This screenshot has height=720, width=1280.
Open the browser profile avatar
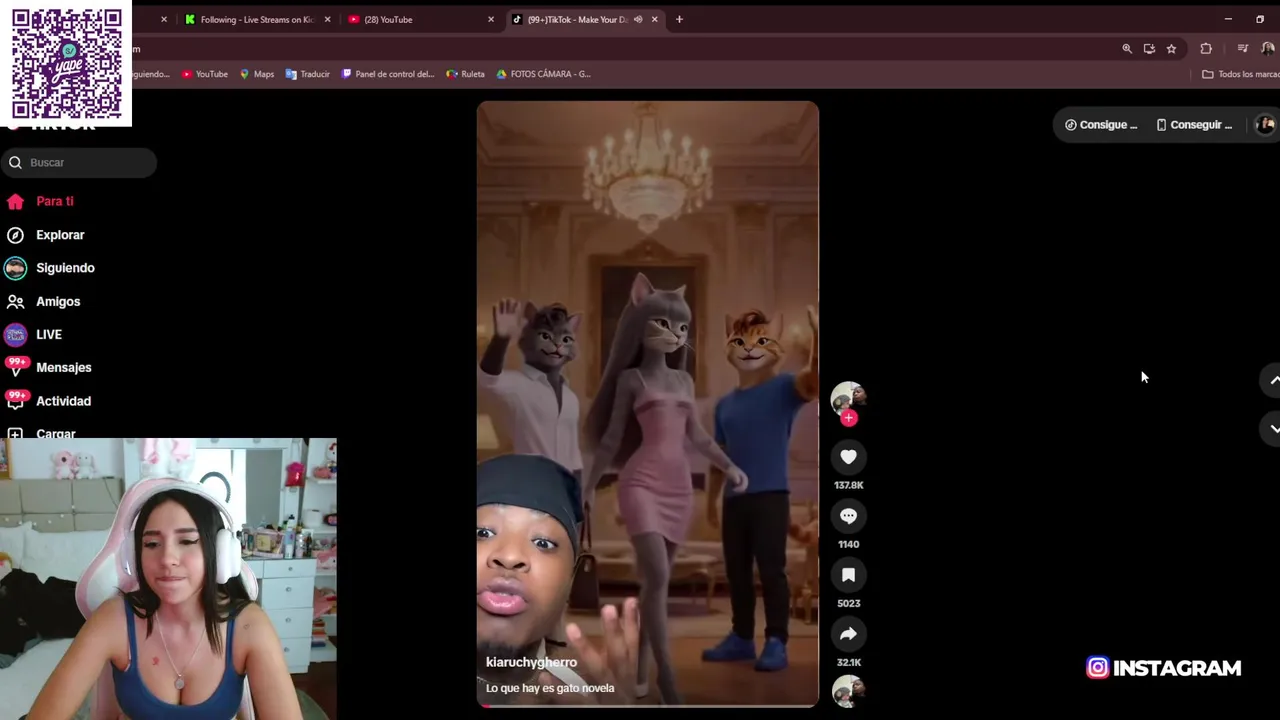click(1268, 48)
